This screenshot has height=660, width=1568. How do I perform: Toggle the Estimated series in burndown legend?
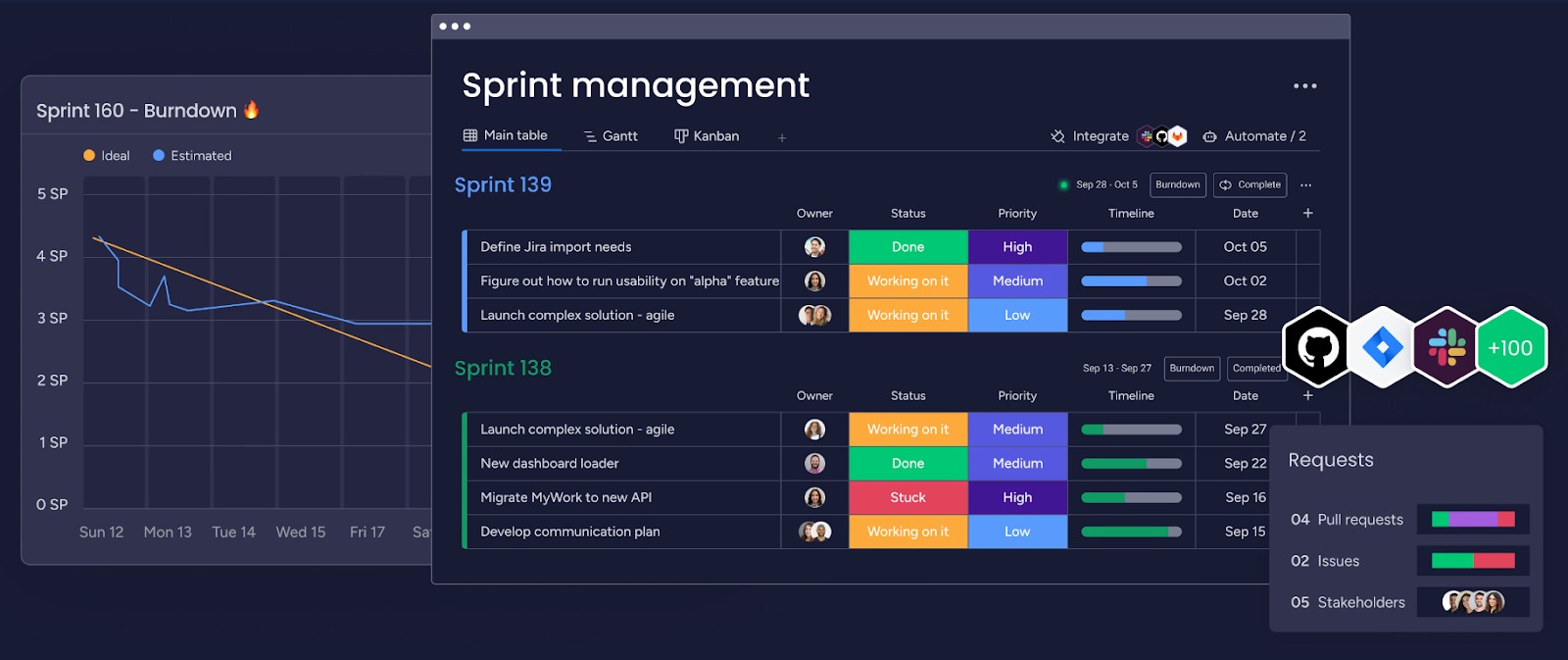[192, 156]
